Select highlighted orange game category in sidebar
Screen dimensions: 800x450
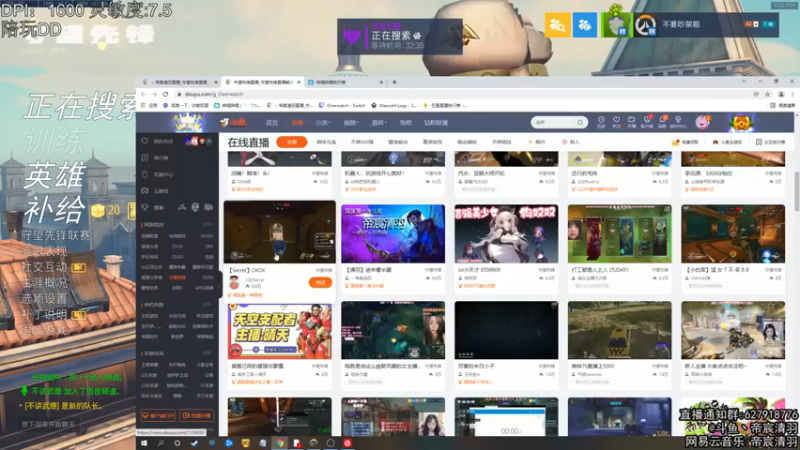(178, 278)
